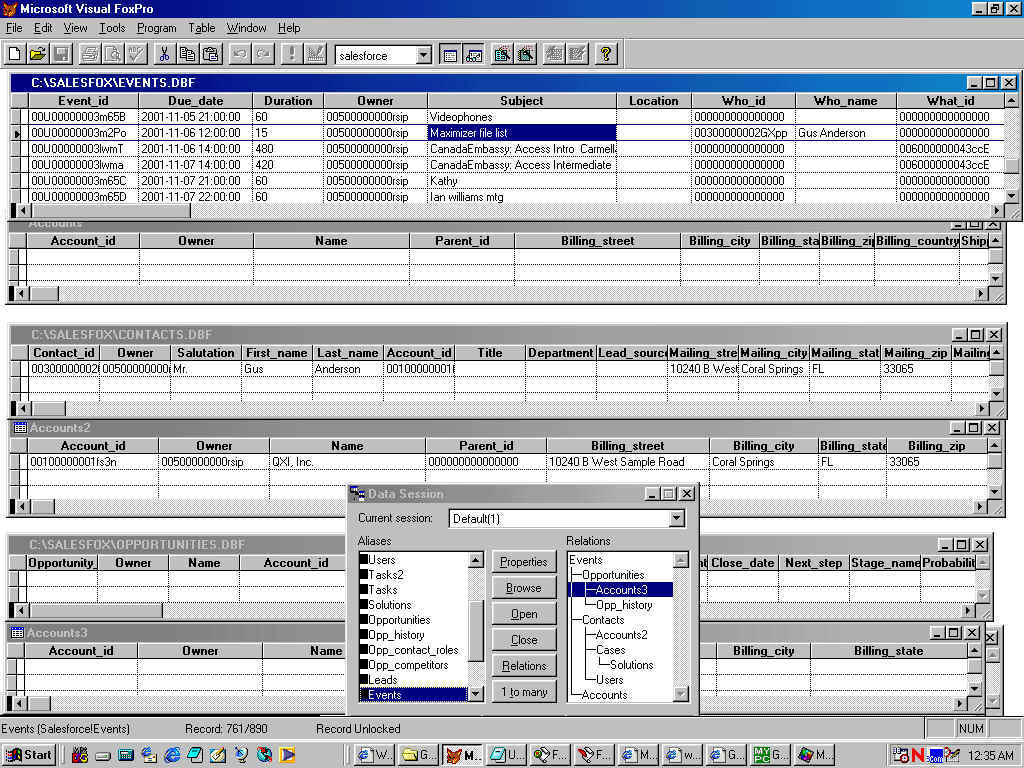Viewport: 1024px width, 768px height.
Task: Open the Tools menu
Action: click(x=112, y=28)
